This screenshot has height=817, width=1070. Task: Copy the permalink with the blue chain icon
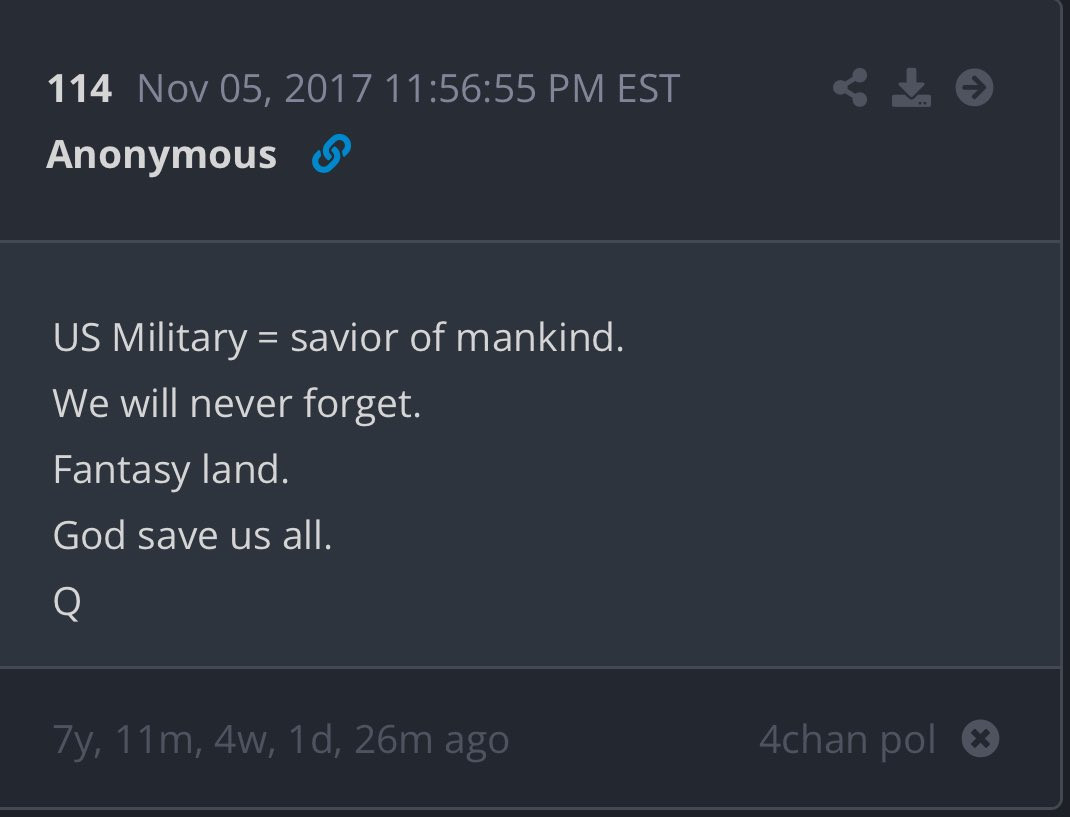331,155
